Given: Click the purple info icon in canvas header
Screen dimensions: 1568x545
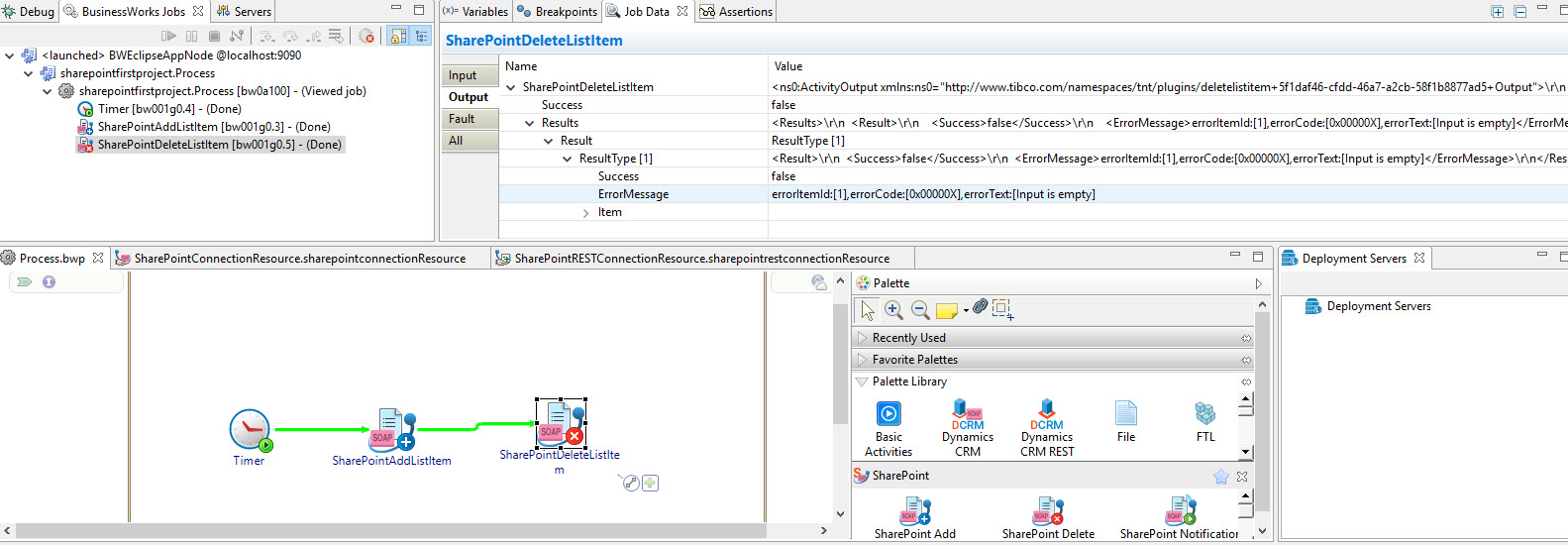Looking at the screenshot, I should [49, 282].
